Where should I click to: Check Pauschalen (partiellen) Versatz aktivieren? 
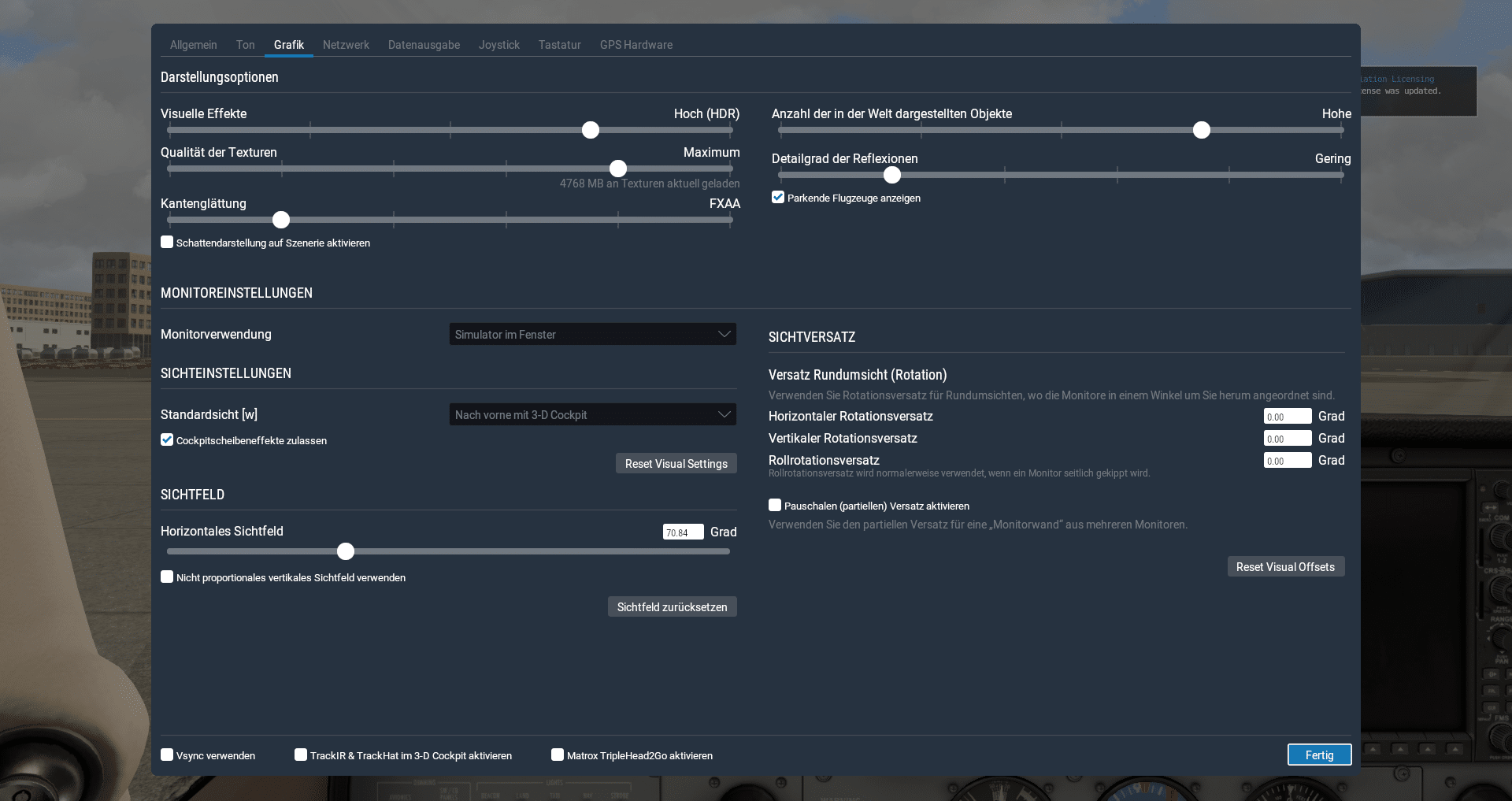[x=775, y=506]
